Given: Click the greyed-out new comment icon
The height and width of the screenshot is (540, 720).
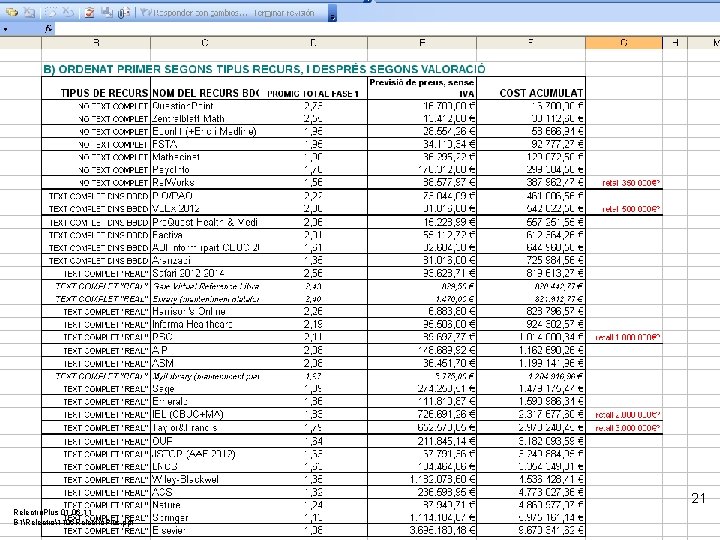Looking at the screenshot, I should tap(51, 12).
